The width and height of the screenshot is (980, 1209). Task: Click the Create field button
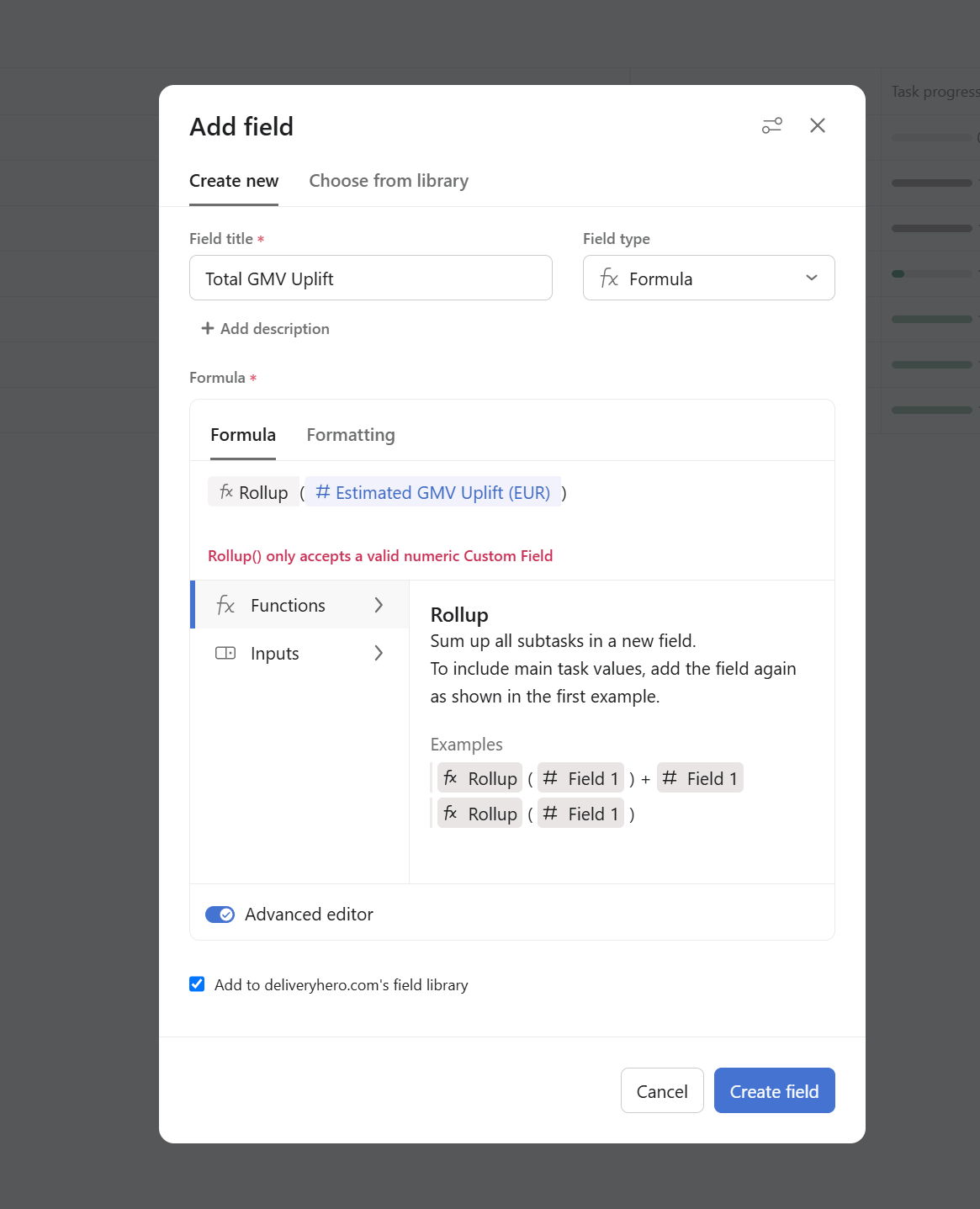tap(774, 1090)
